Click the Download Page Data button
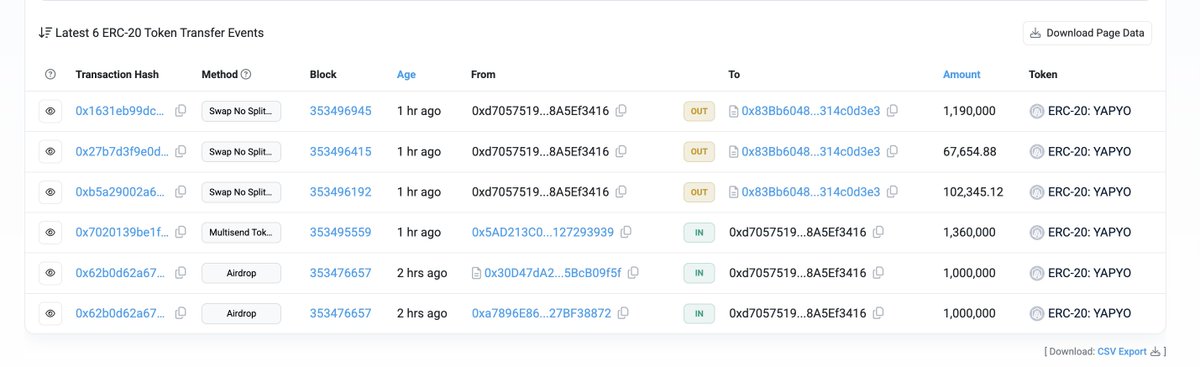Screen dimensions: 1200x367 coord(1087,33)
